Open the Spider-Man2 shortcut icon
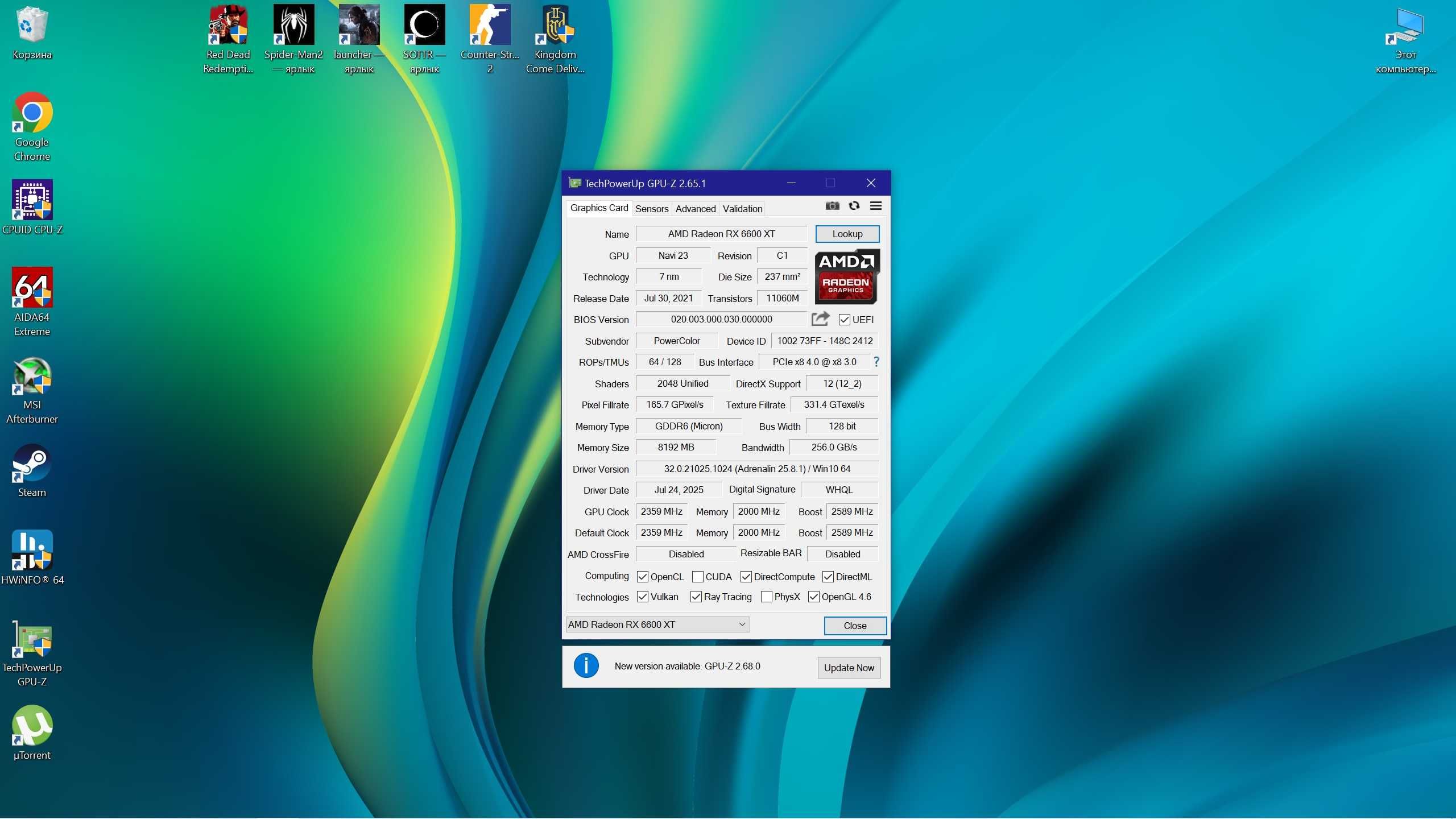Screen dimensions: 1456x819 click(x=293, y=40)
